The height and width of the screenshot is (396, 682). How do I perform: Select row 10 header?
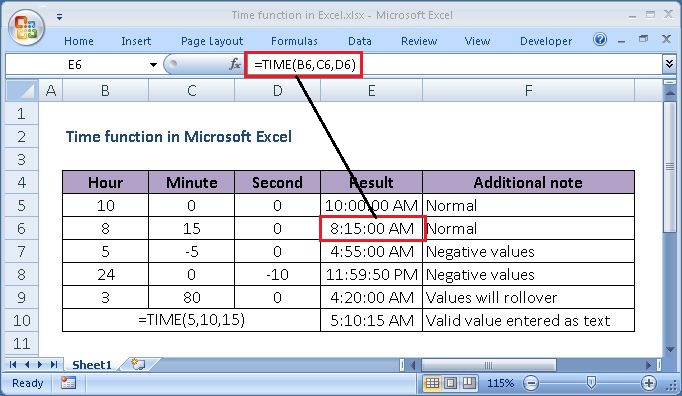tap(21, 320)
